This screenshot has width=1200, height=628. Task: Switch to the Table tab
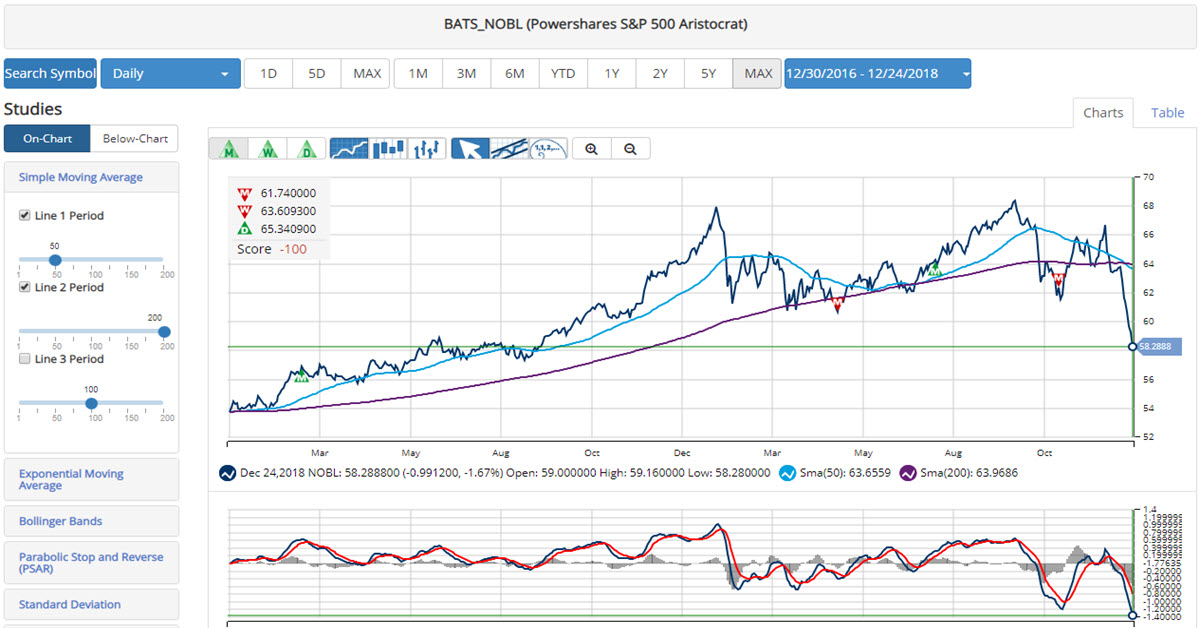pos(1167,113)
